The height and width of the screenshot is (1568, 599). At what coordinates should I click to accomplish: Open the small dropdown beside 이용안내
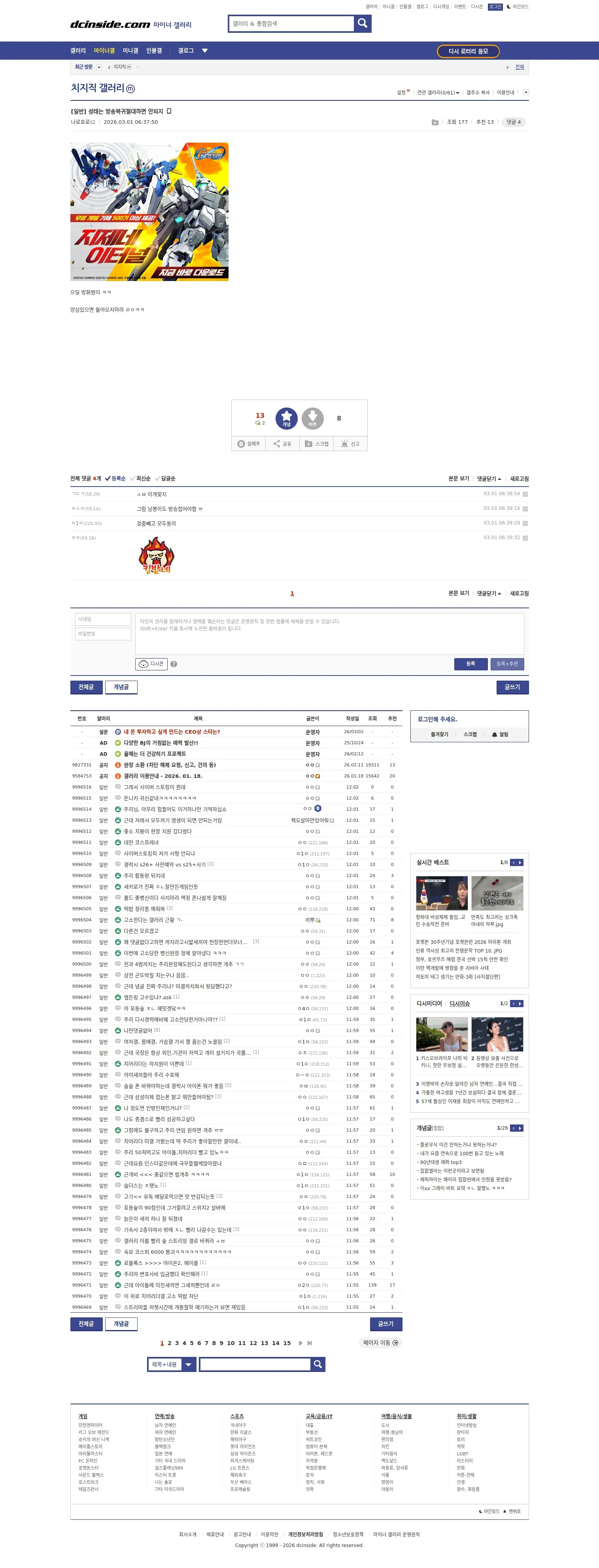526,92
